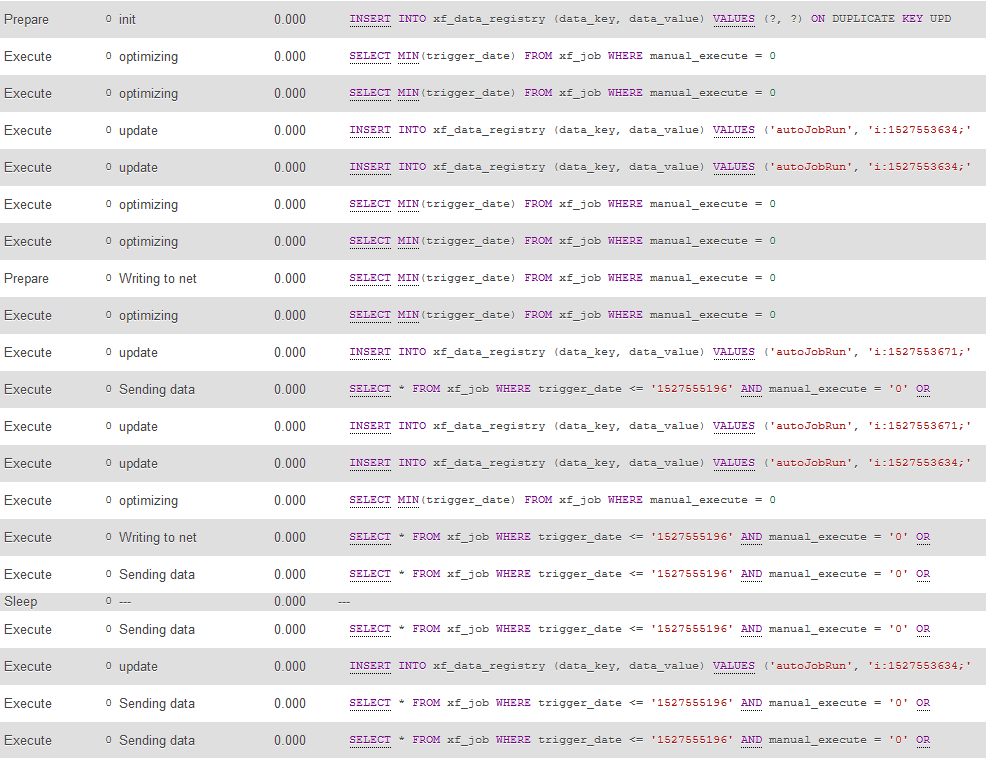Select 'Writing to net' state in the Execute row
The height and width of the screenshot is (758, 986).
(157, 538)
